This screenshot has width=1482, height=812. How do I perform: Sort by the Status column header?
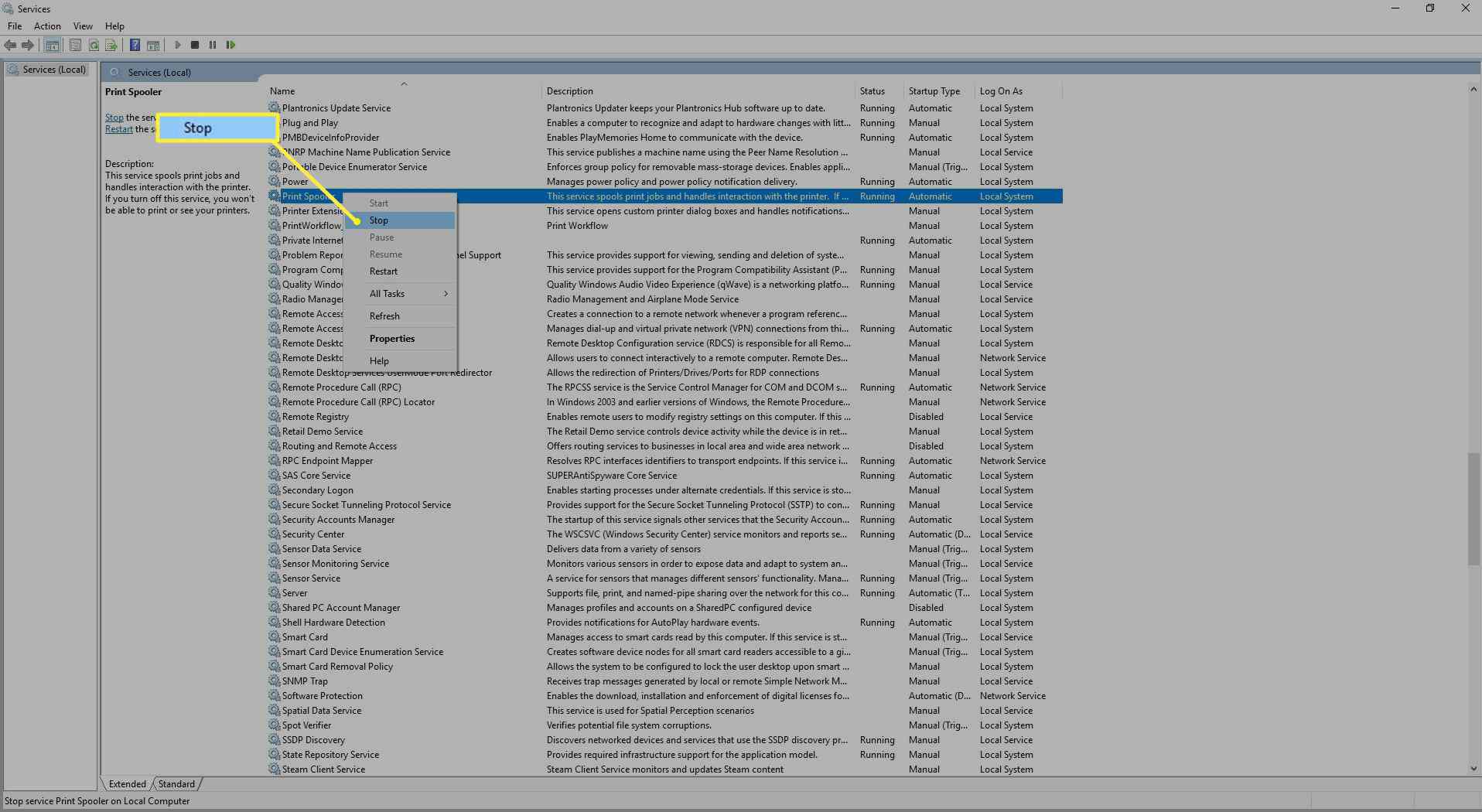[880, 90]
